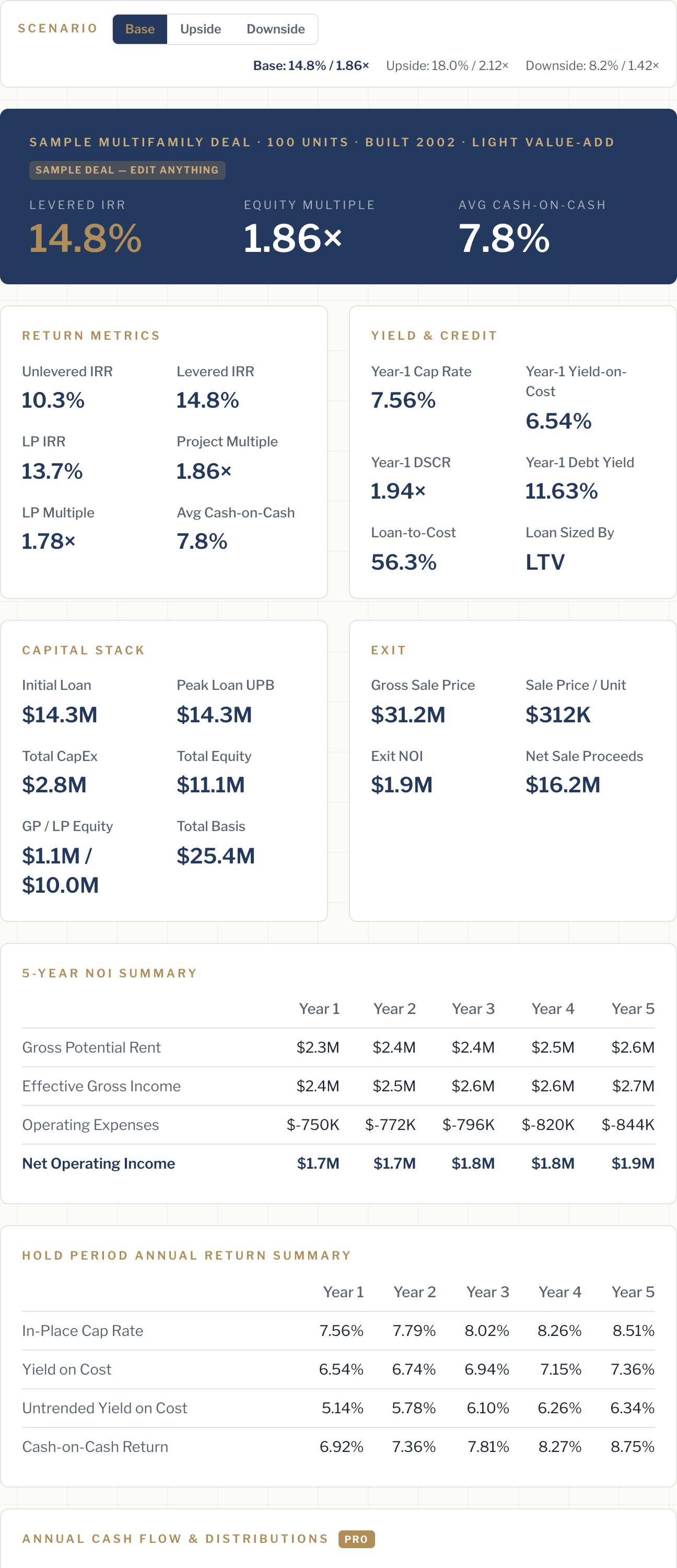Select the Cash-on-Cash Return table row
The height and width of the screenshot is (1568, 677).
pyautogui.click(x=338, y=1446)
